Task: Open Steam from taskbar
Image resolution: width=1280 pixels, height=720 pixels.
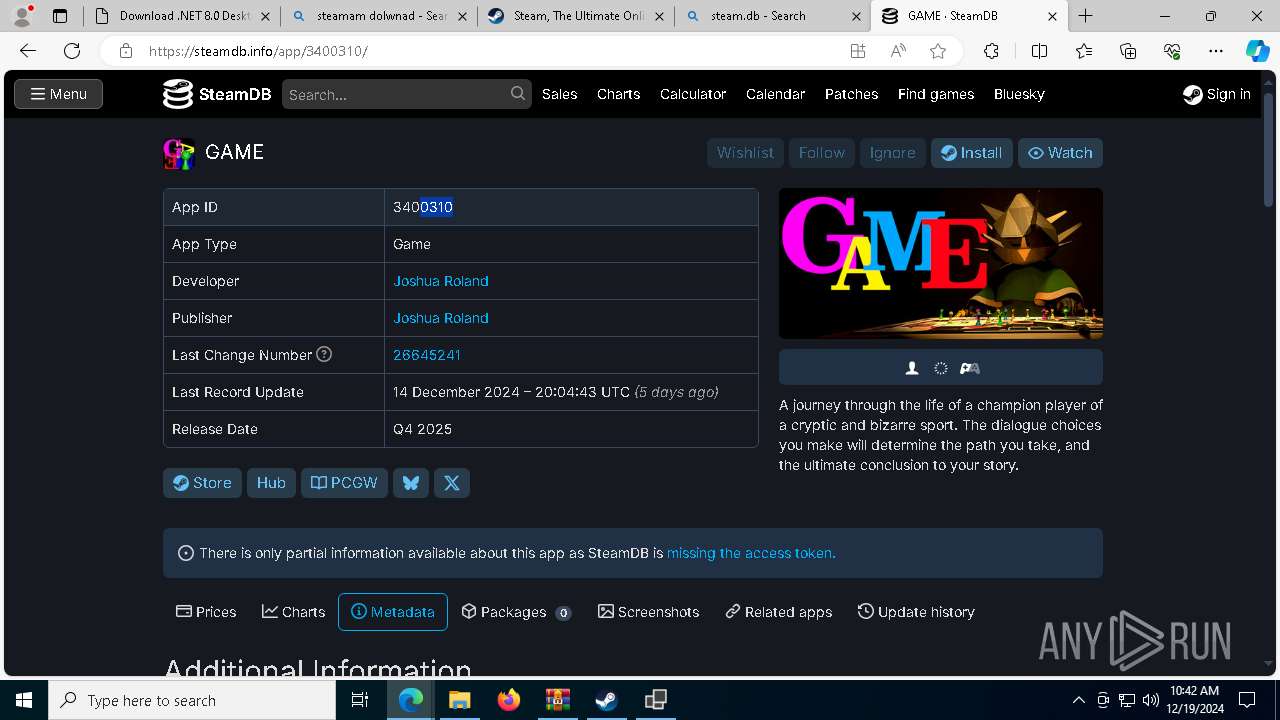Action: pos(606,700)
